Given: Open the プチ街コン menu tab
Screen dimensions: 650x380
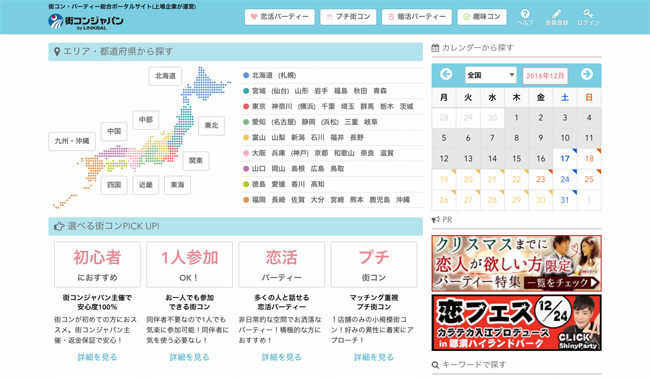Looking at the screenshot, I should [x=348, y=17].
